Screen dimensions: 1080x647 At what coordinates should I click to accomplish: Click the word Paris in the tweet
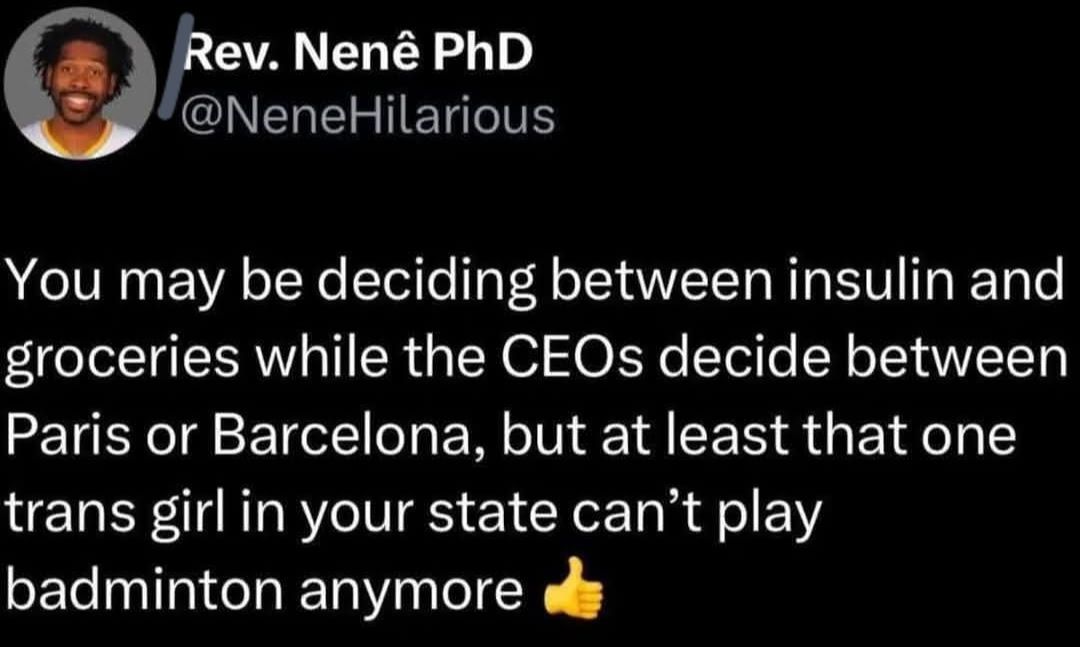pyautogui.click(x=68, y=435)
